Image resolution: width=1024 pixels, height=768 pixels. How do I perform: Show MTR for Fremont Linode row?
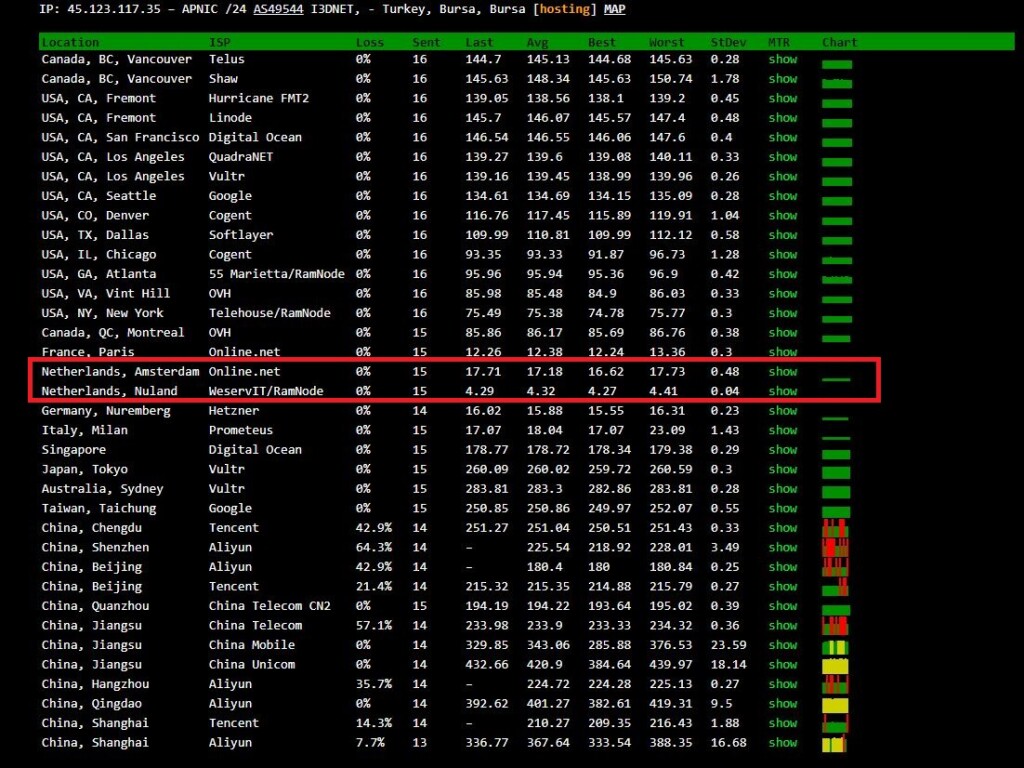tap(782, 118)
